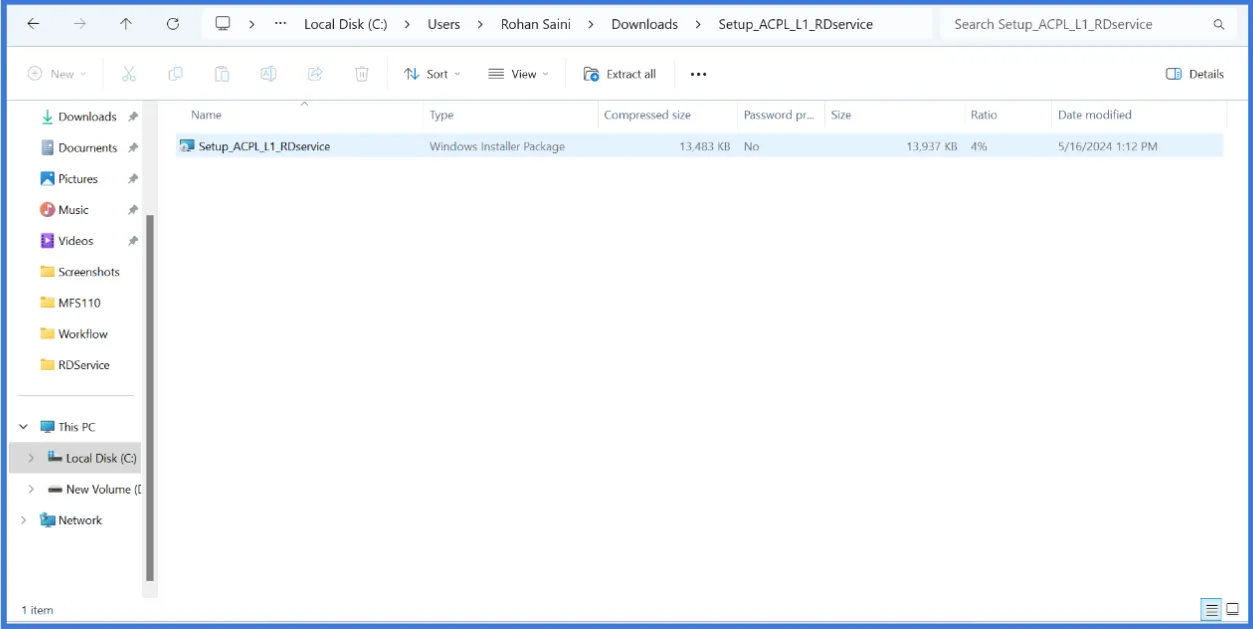Screen dimensions: 1253x629
Task: Go back with the left arrow button
Action: pos(33,24)
